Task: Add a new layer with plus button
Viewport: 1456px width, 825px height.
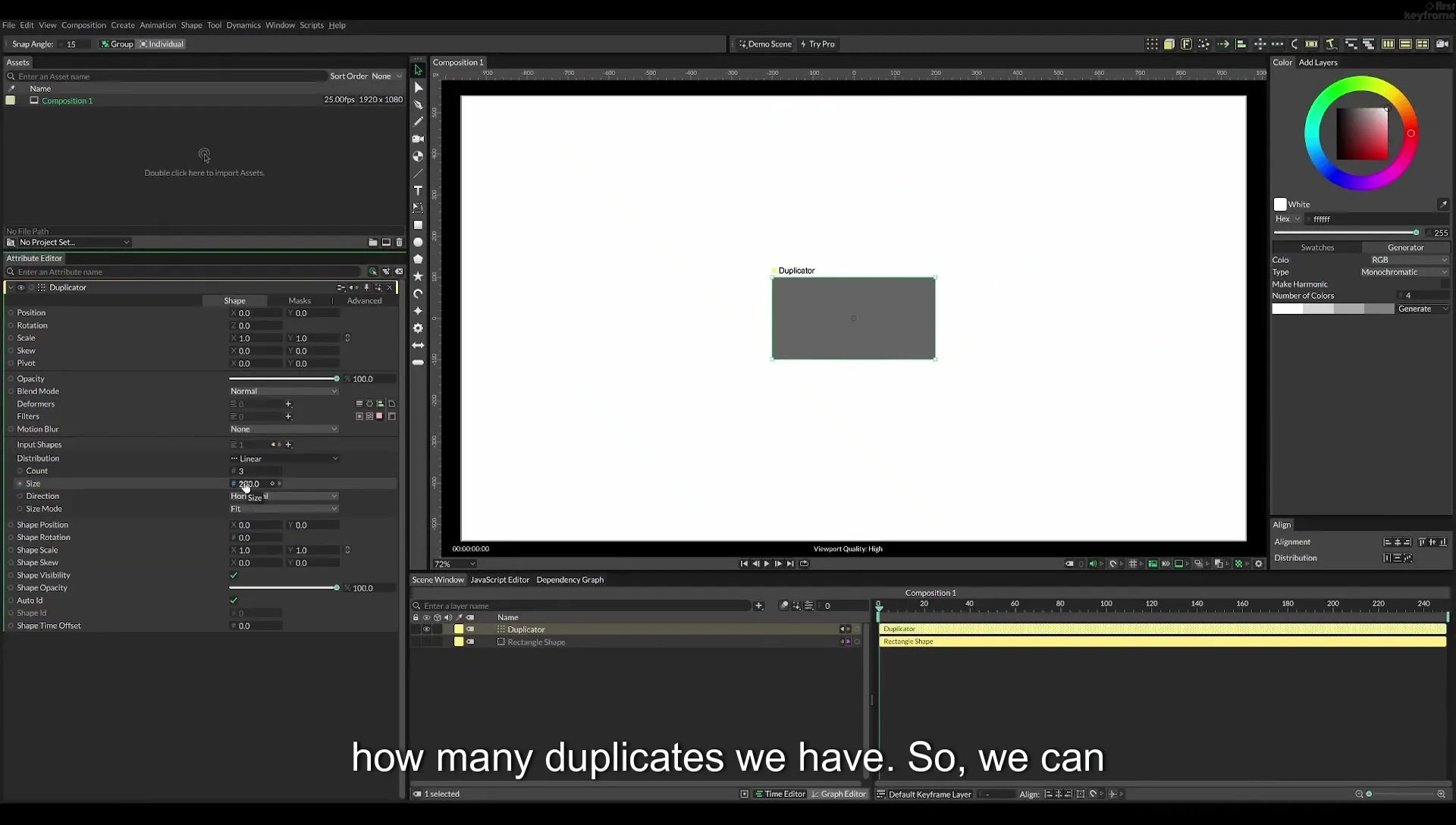Action: [x=758, y=606]
